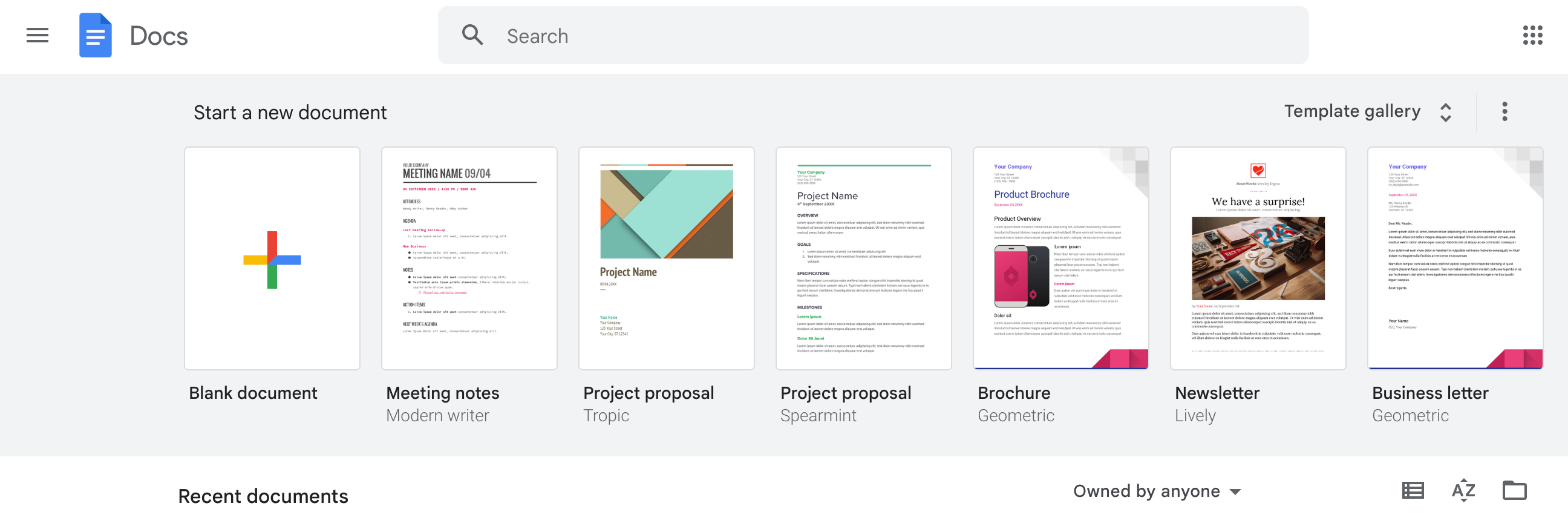1568x529 pixels.
Task: Open the AZ sort options
Action: [1463, 490]
